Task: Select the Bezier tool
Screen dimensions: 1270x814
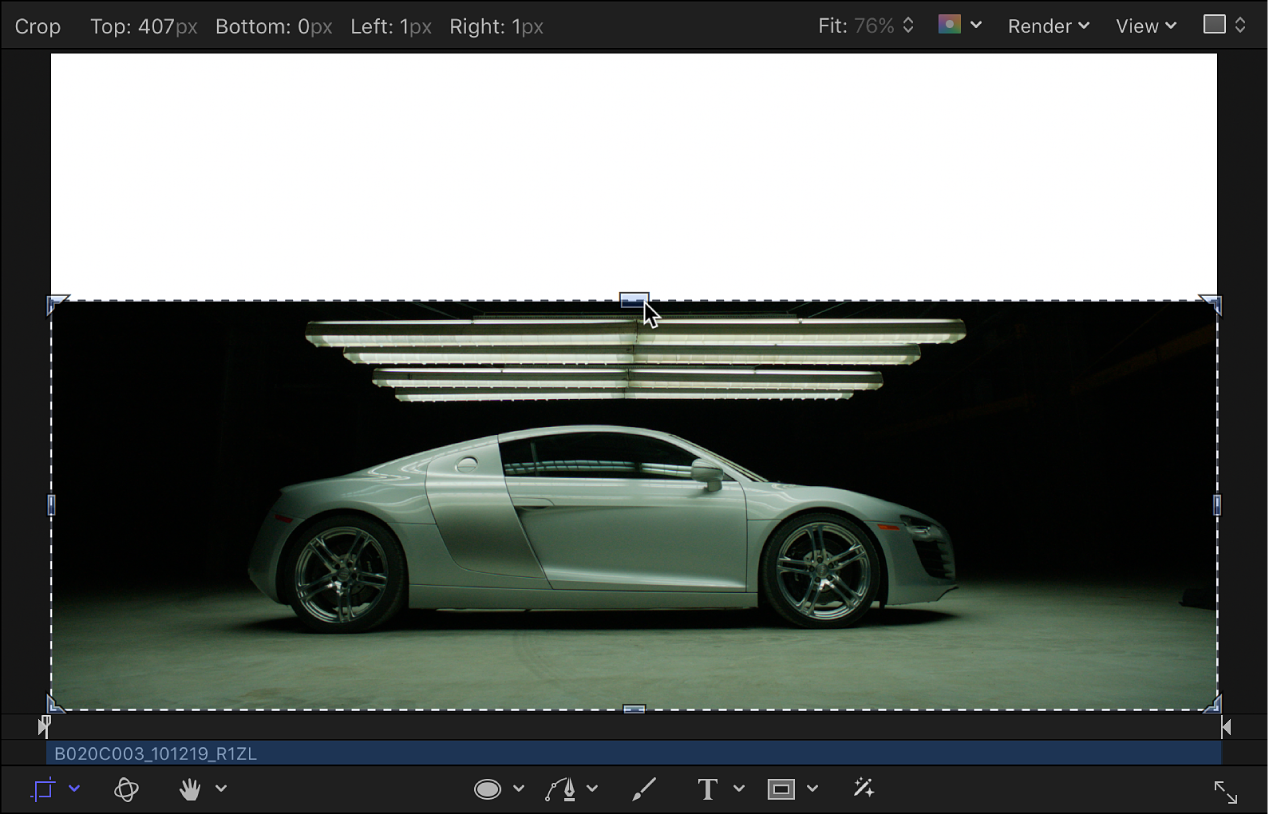Action: point(560,789)
